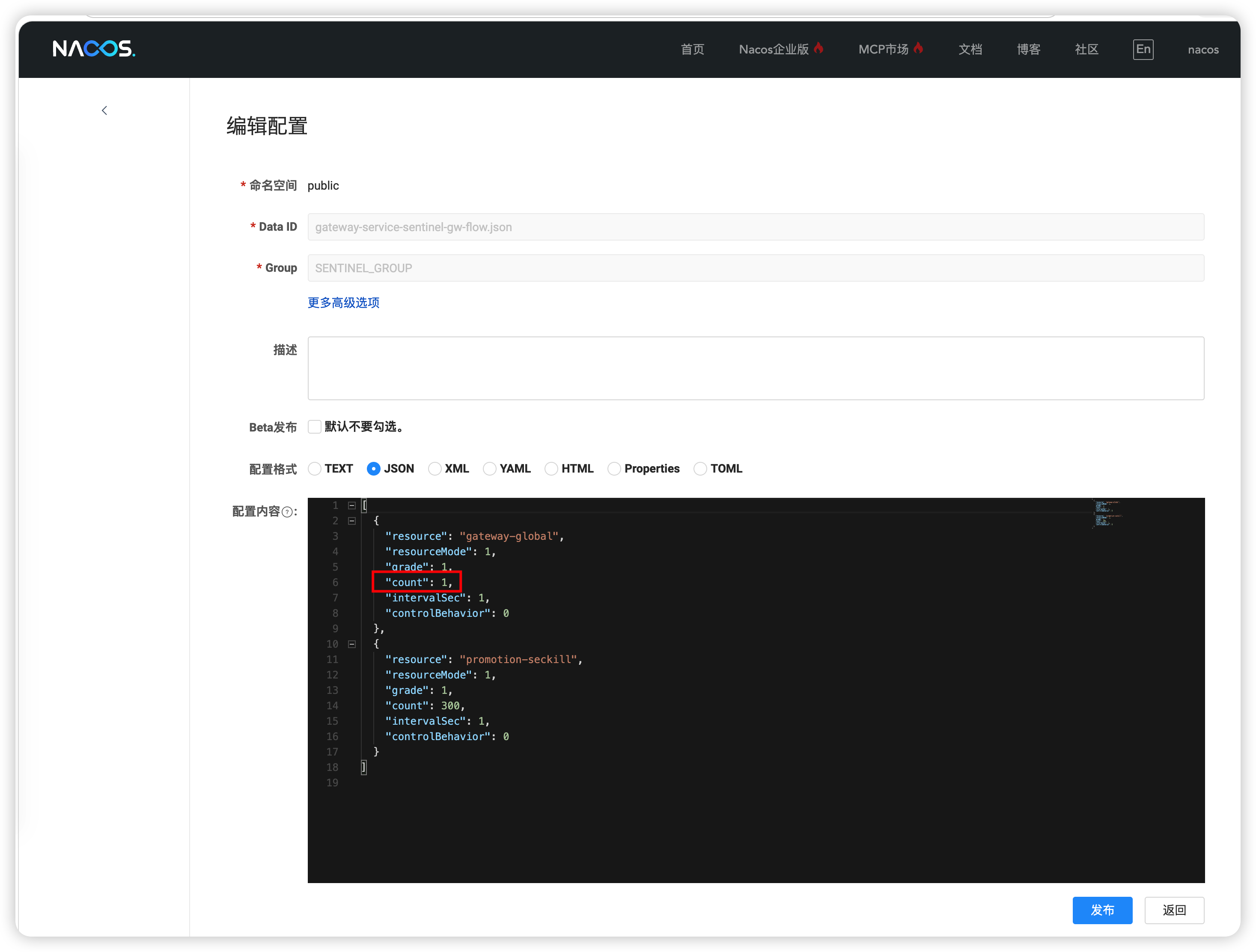Viewport: 1256px width, 952px height.
Task: Open the Nacos企业版 menu item
Action: [781, 49]
